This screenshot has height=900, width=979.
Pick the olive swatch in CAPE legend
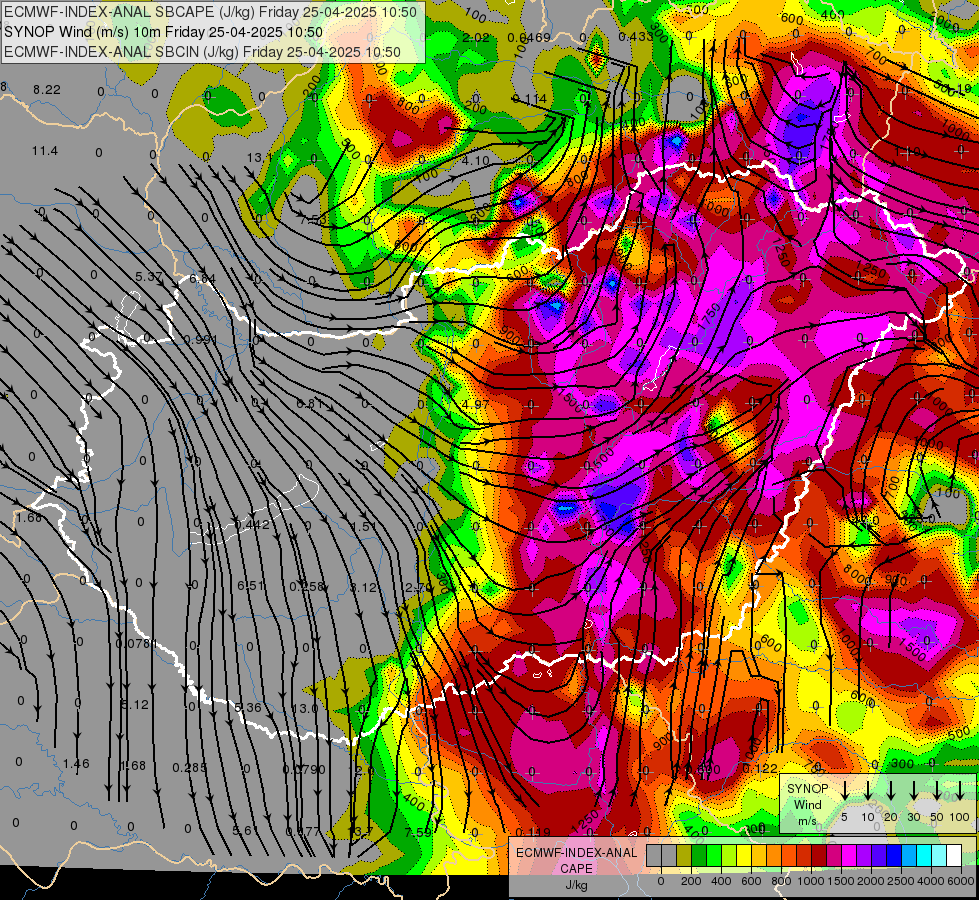(684, 855)
